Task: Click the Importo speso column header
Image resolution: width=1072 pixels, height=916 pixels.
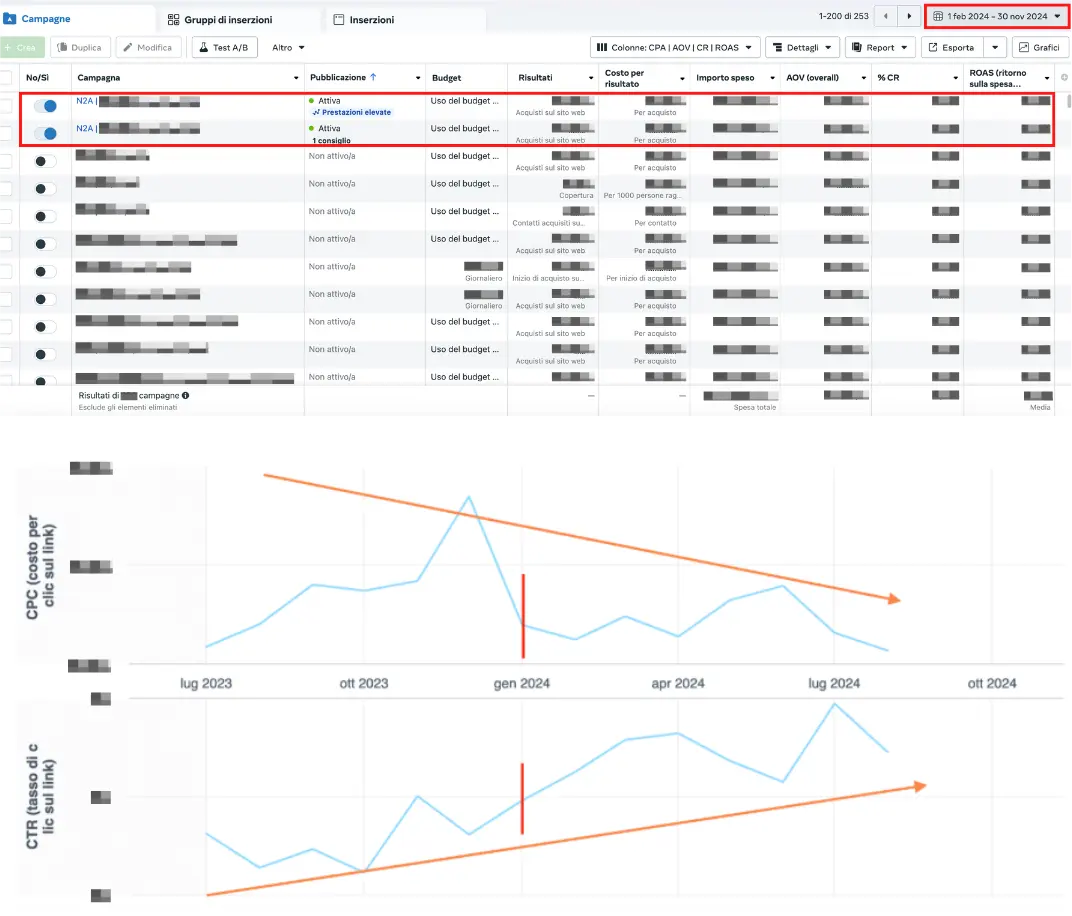Action: click(x=726, y=78)
